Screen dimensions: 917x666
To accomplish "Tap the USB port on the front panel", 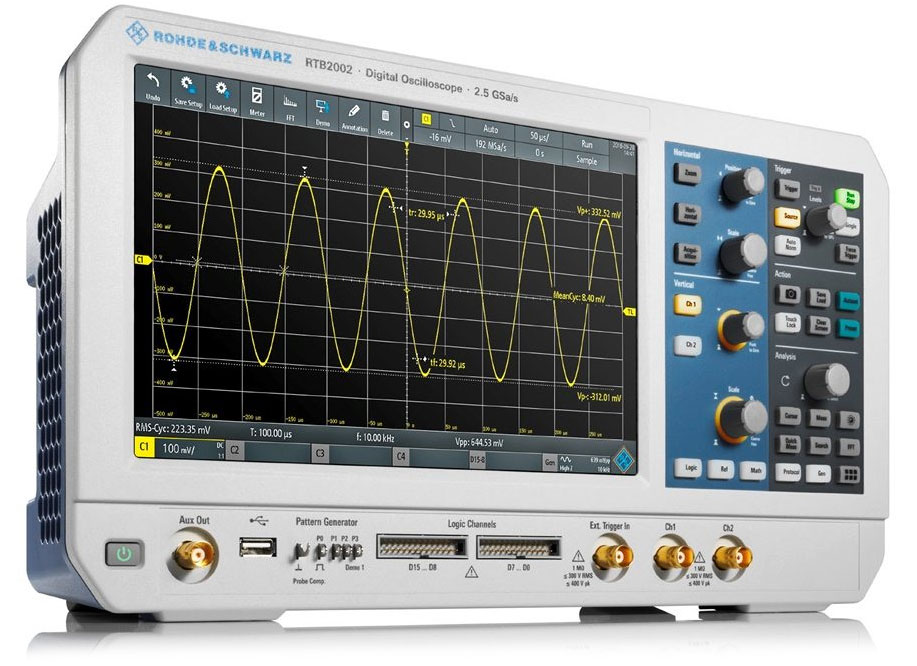I will pyautogui.click(x=257, y=547).
